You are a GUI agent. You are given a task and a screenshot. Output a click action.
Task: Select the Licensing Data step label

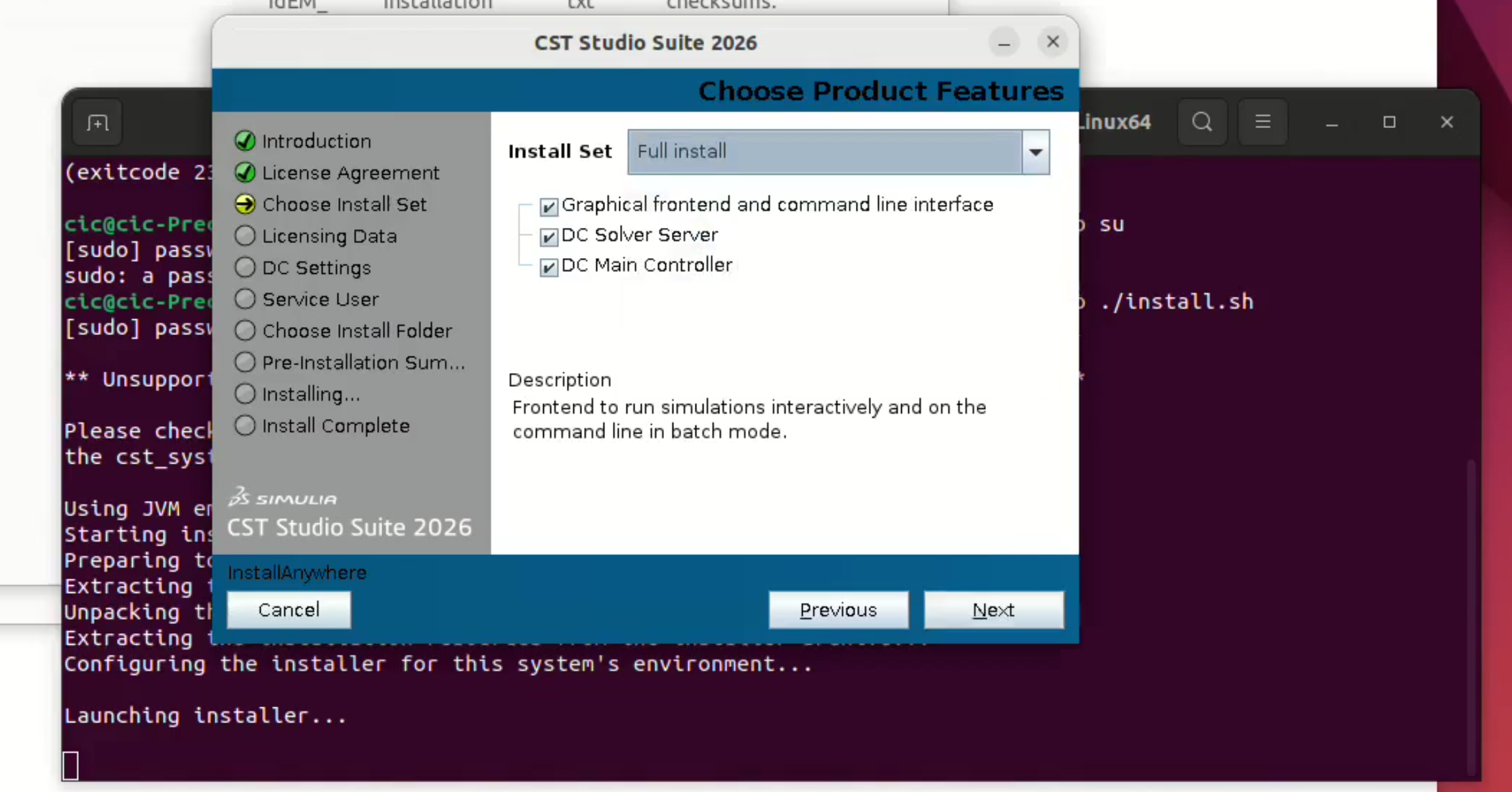pos(329,236)
